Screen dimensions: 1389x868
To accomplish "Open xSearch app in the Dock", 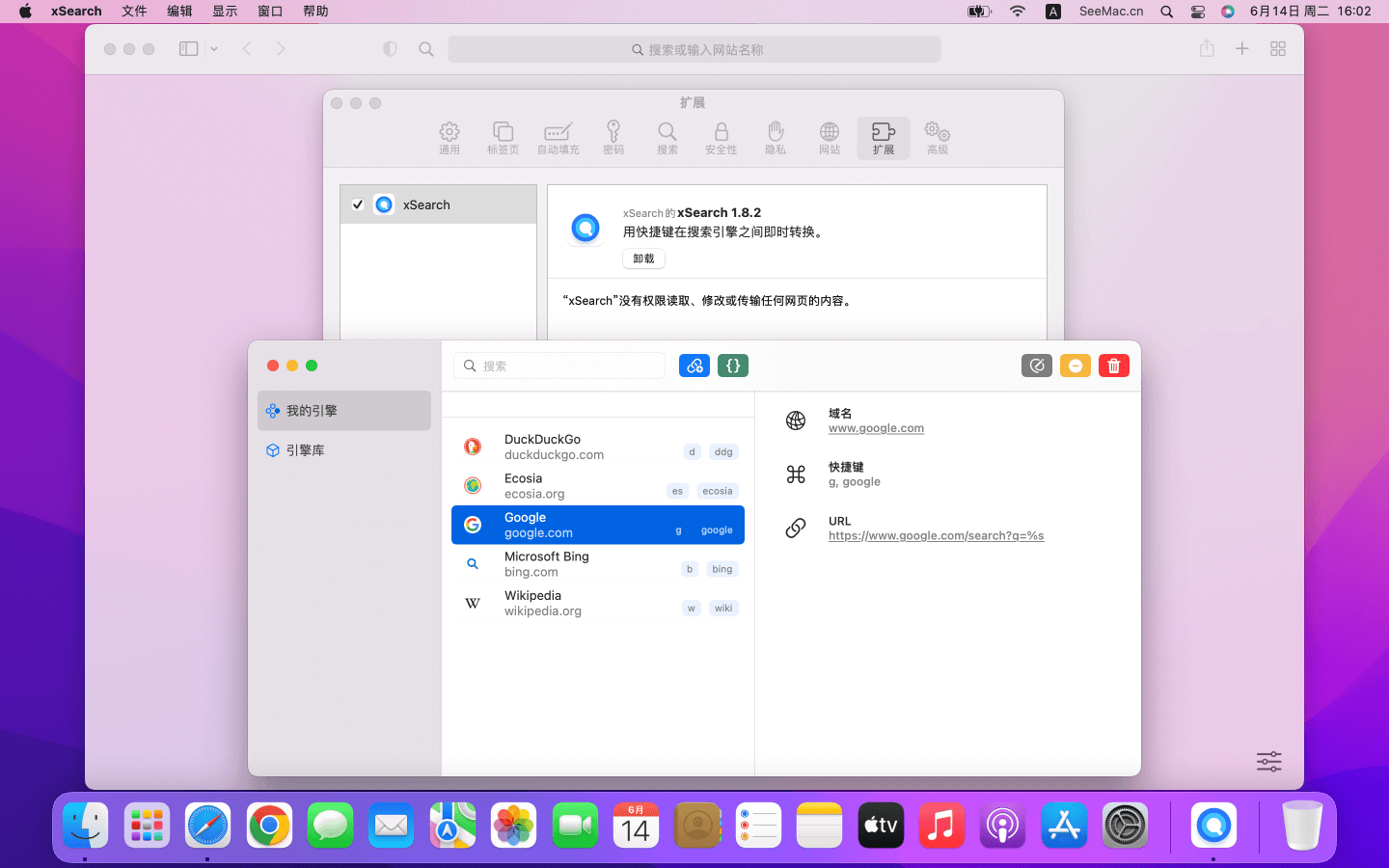I will pos(1213,826).
